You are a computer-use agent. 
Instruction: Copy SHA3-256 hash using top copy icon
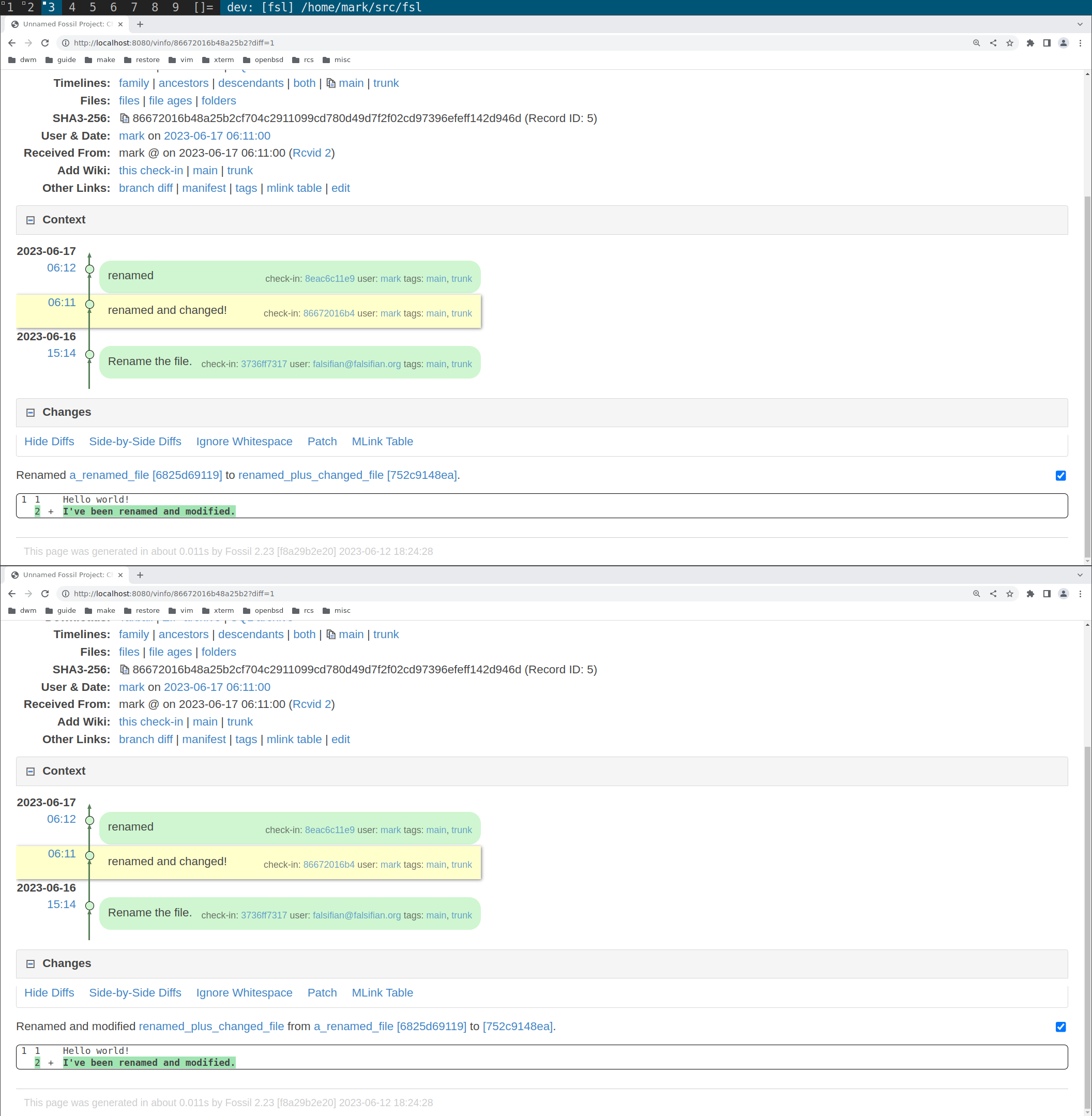click(125, 119)
